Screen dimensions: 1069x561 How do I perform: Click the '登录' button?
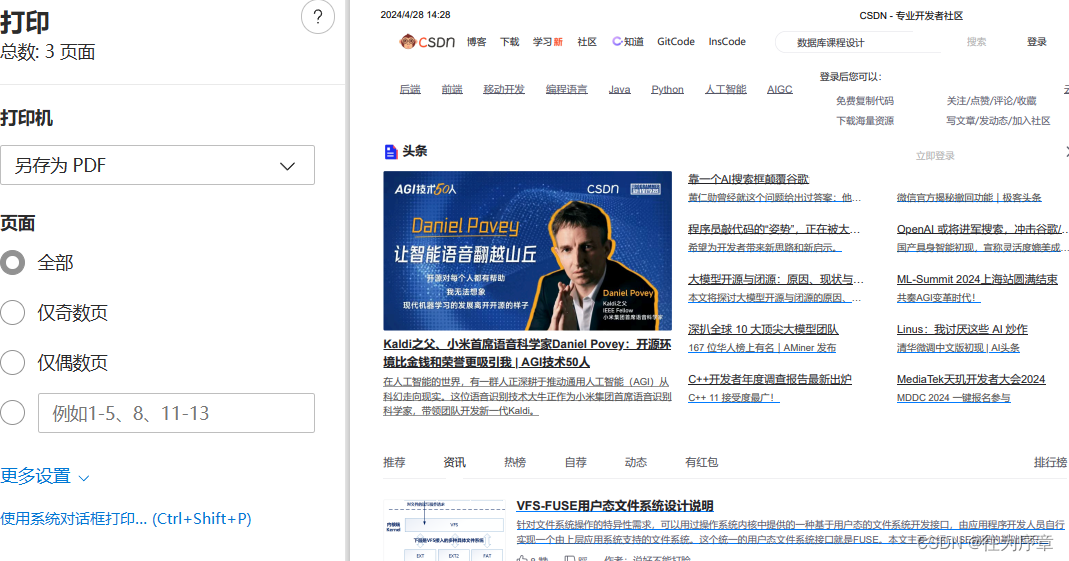(1036, 42)
